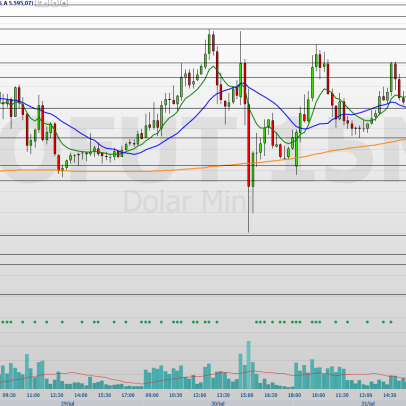The image size is (406, 406).
Task: Click the long red candle that drops below the orange line
Action: pos(249,145)
